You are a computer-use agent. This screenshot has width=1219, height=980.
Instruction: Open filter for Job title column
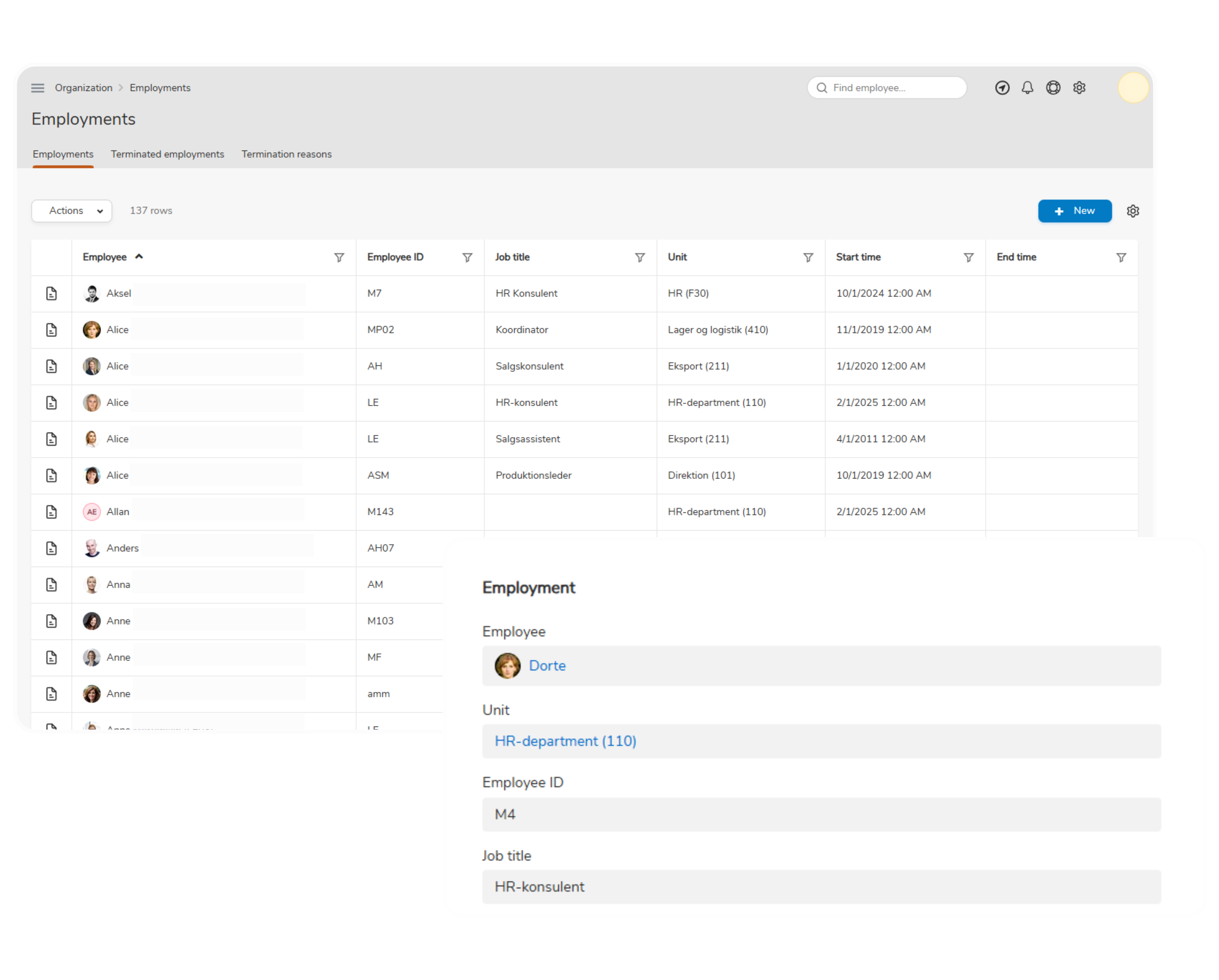pos(640,257)
